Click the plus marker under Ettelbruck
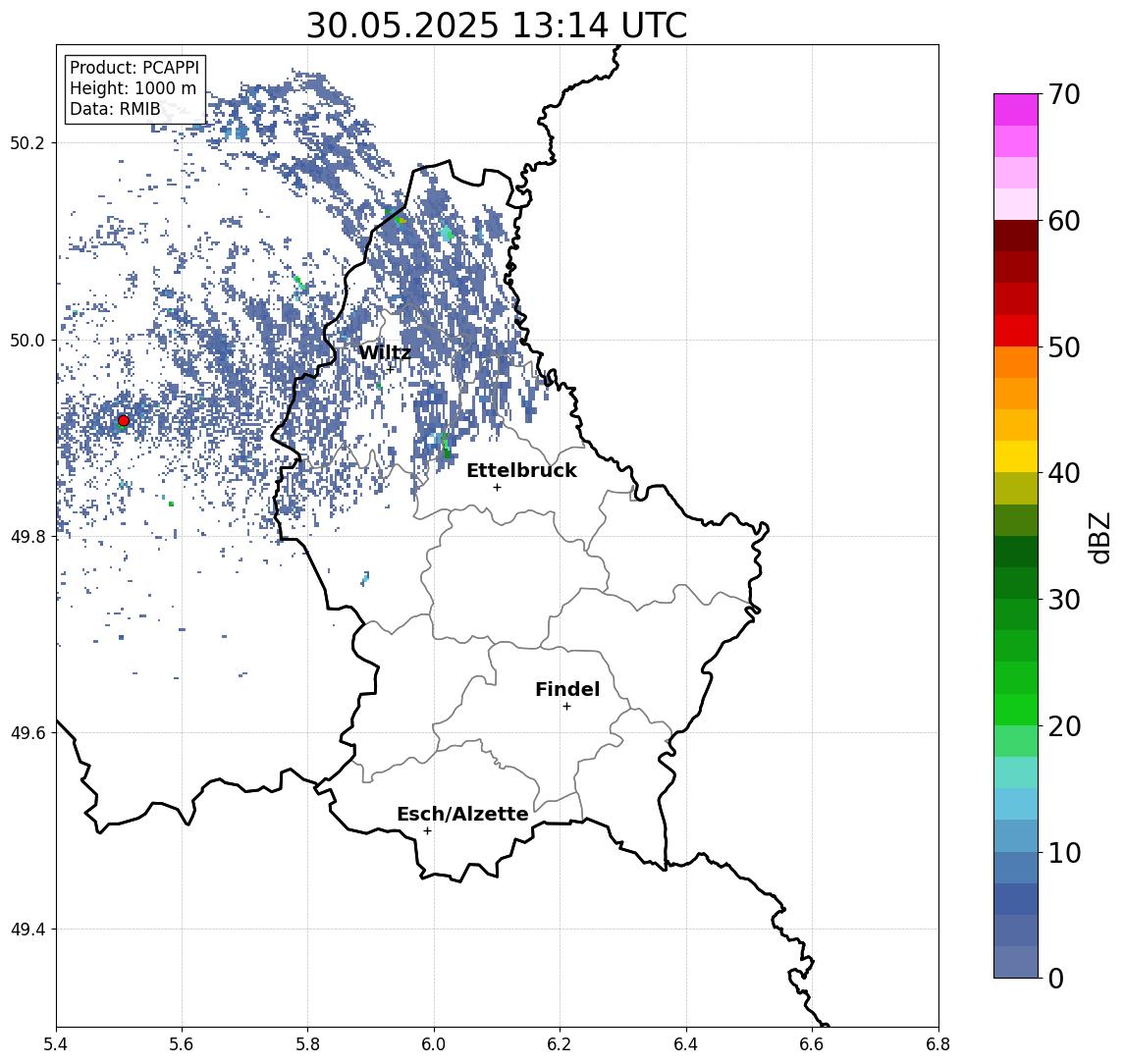1124x1064 pixels. point(497,488)
